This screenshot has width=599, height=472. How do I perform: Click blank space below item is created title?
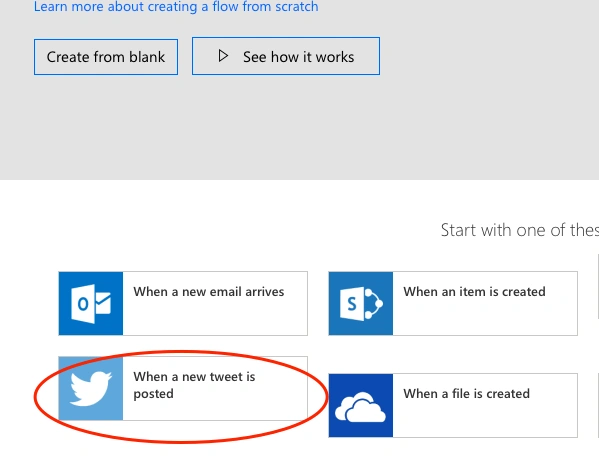[x=484, y=317]
